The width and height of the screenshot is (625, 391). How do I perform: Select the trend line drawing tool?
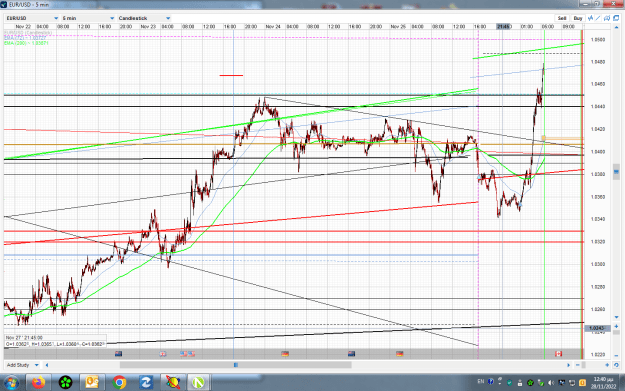(598, 18)
